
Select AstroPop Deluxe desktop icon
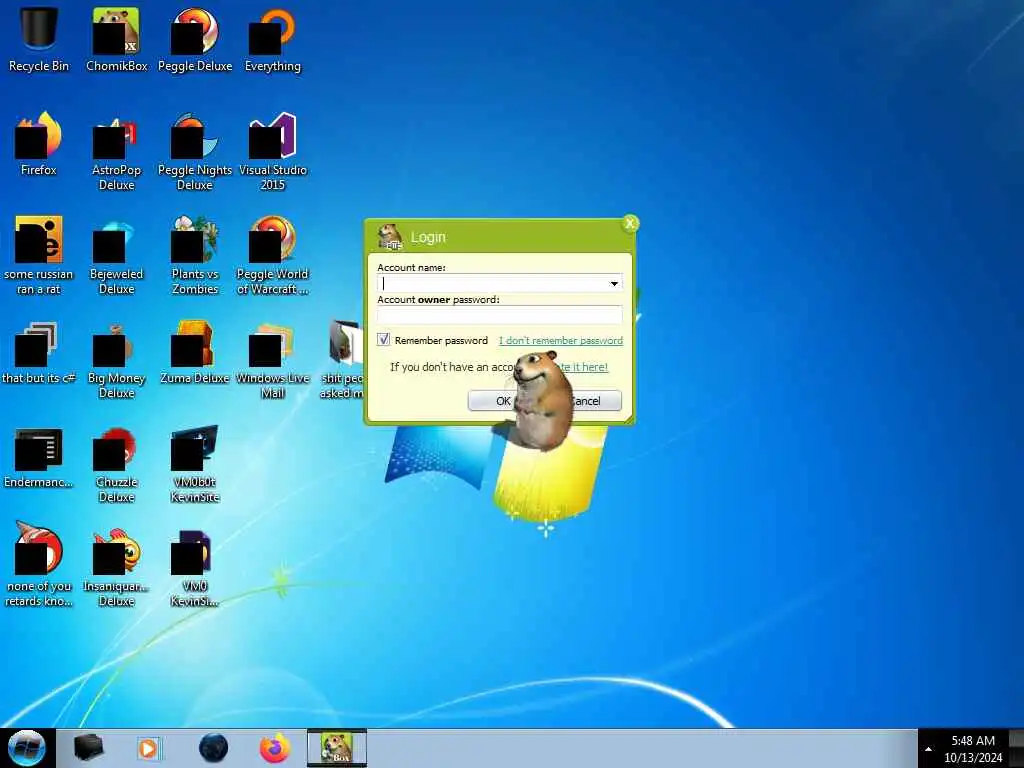[116, 152]
